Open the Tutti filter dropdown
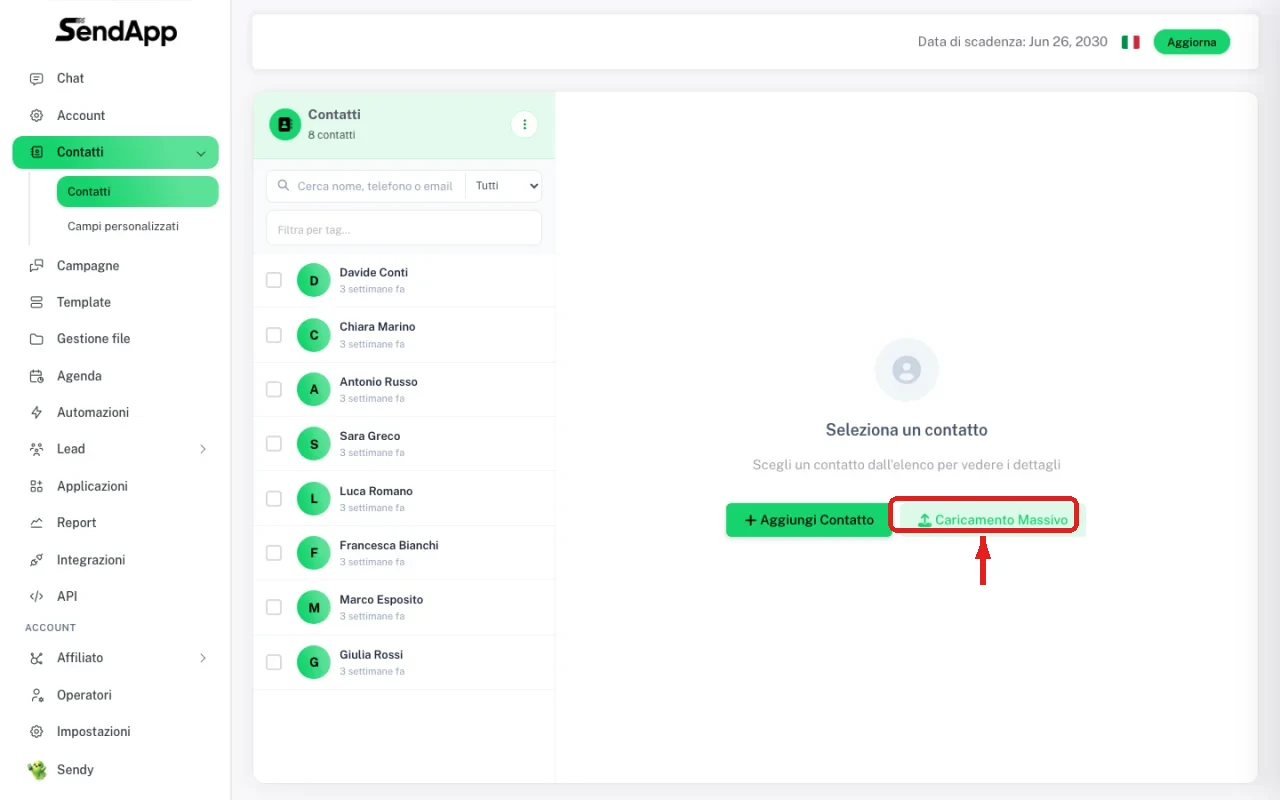Viewport: 1280px width, 800px height. (x=504, y=186)
